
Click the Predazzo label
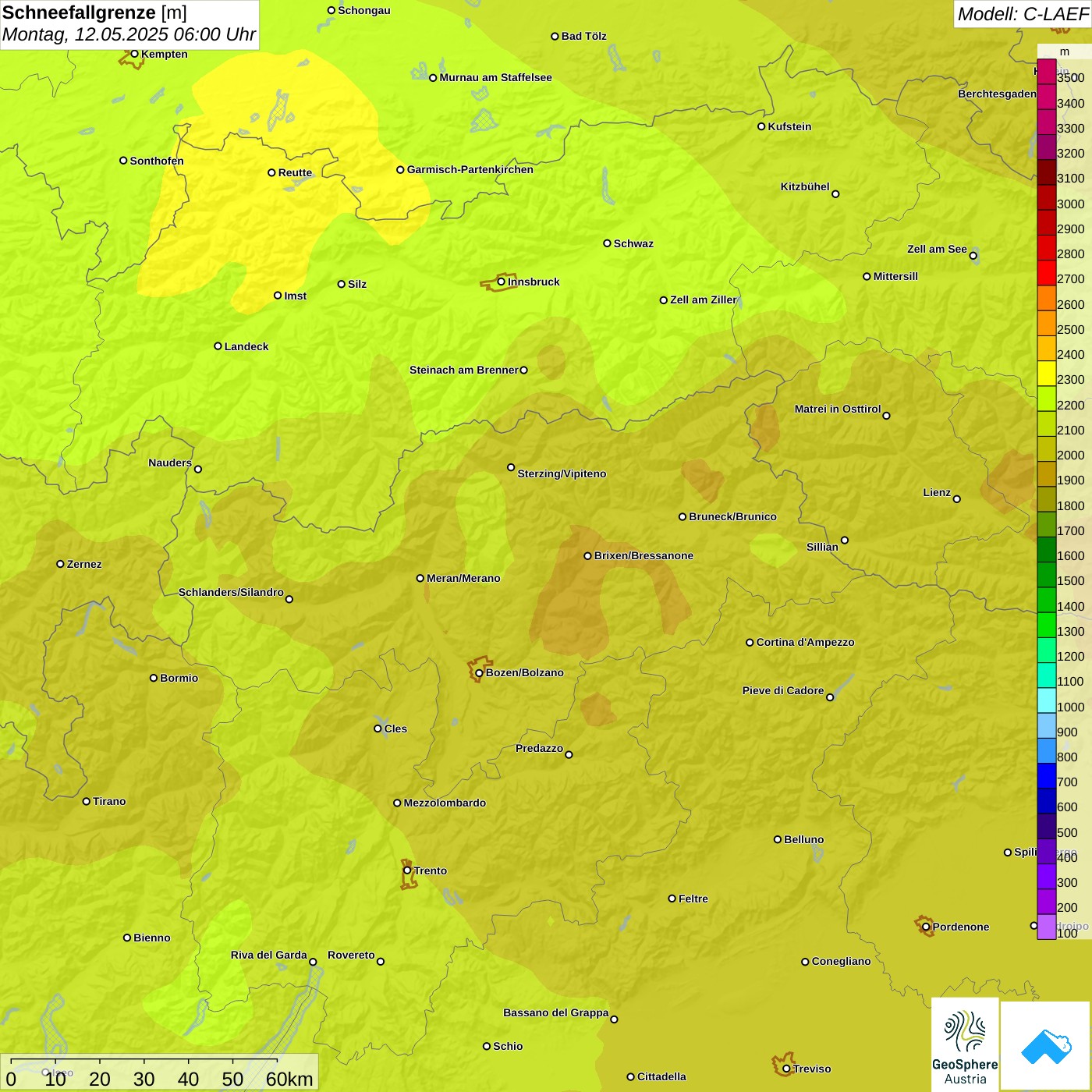click(539, 748)
